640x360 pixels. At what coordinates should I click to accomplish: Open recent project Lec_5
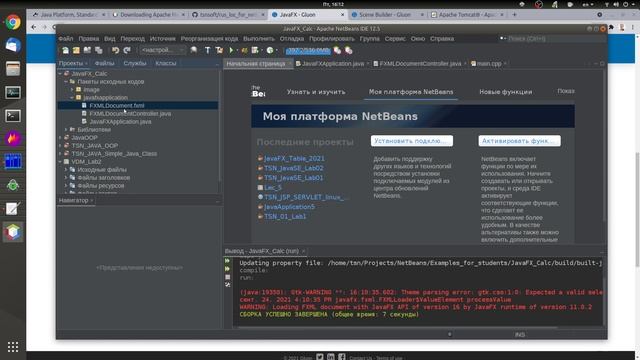point(273,188)
